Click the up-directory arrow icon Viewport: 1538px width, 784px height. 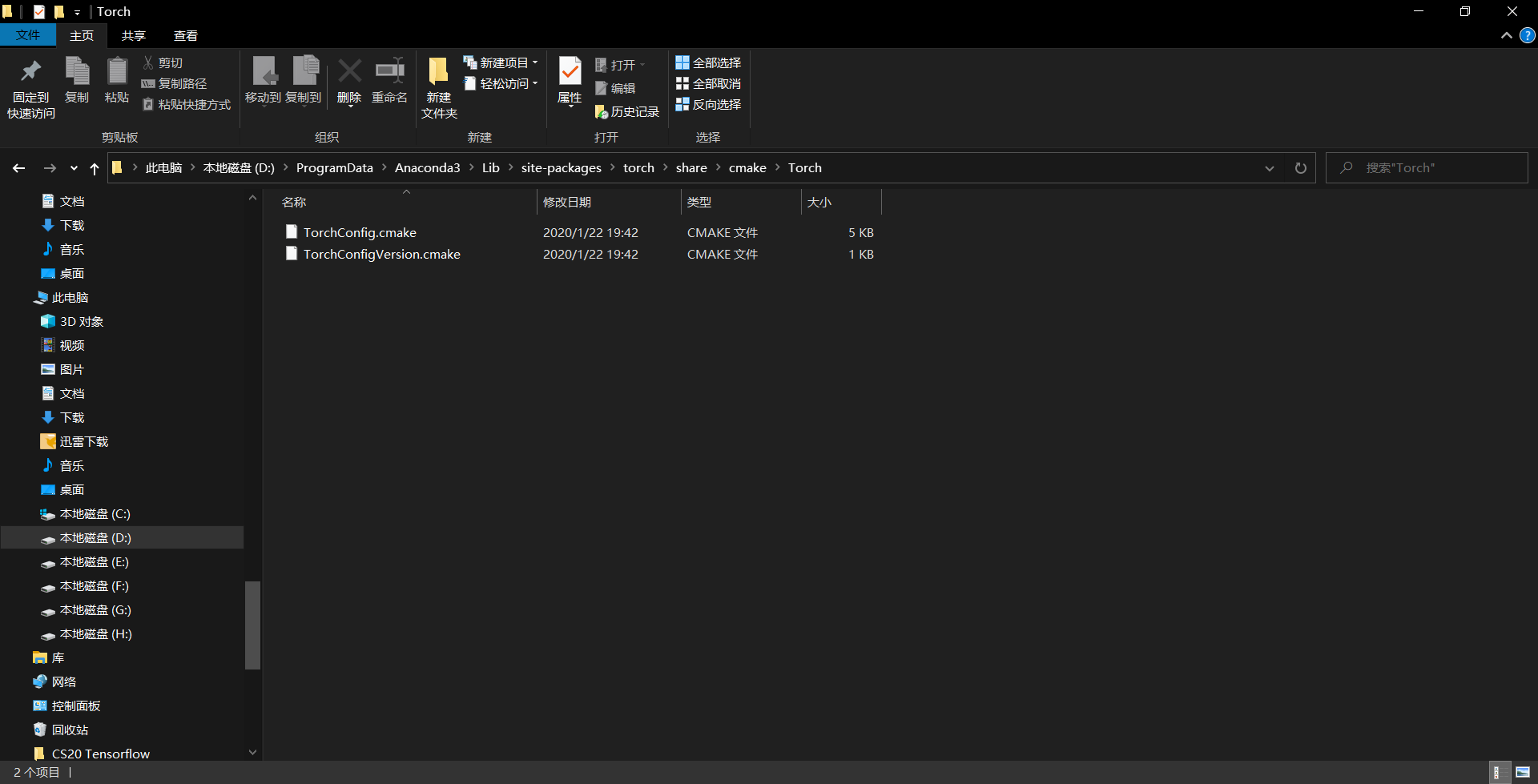pos(95,168)
